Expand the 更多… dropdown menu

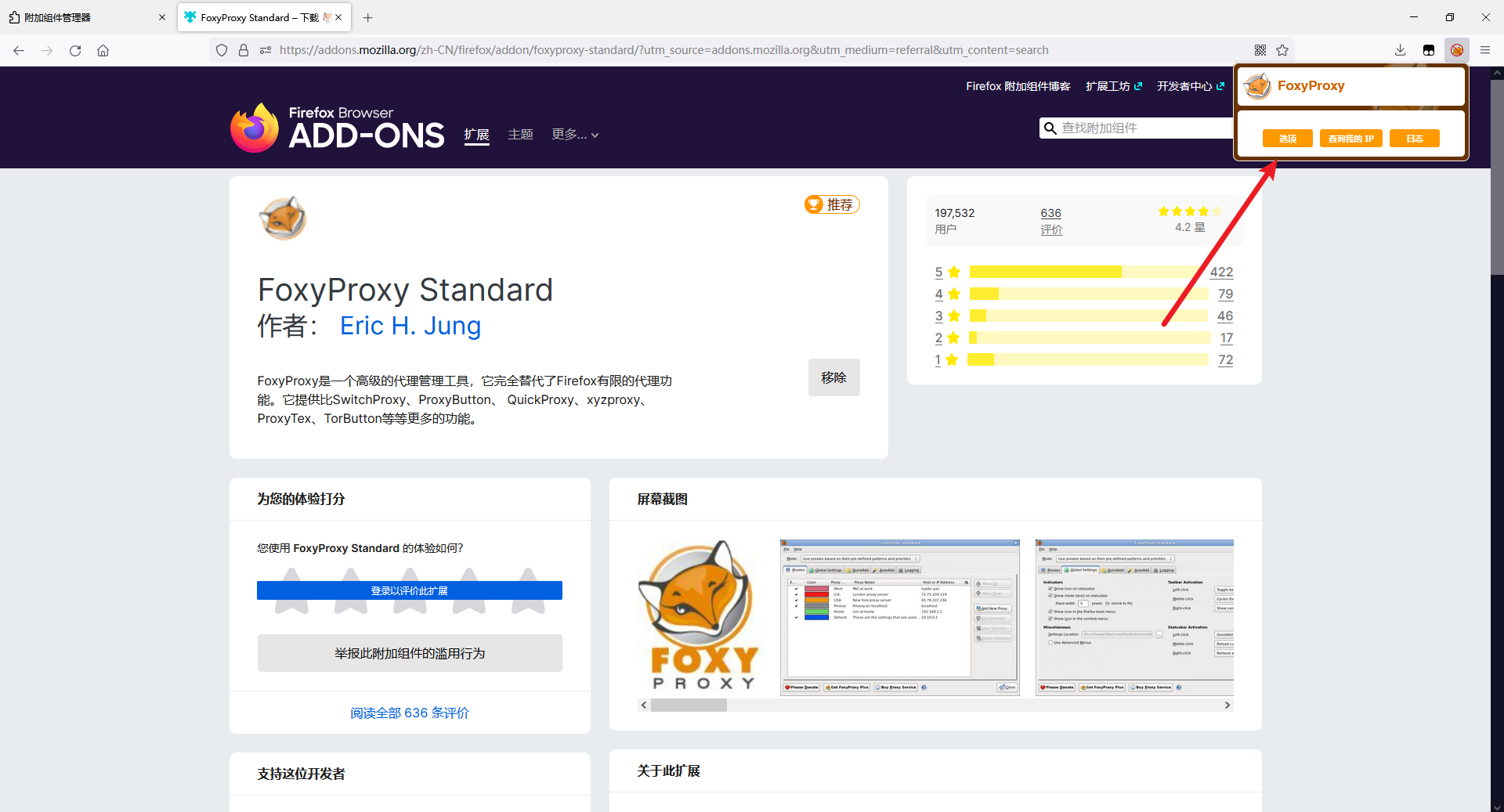[575, 135]
